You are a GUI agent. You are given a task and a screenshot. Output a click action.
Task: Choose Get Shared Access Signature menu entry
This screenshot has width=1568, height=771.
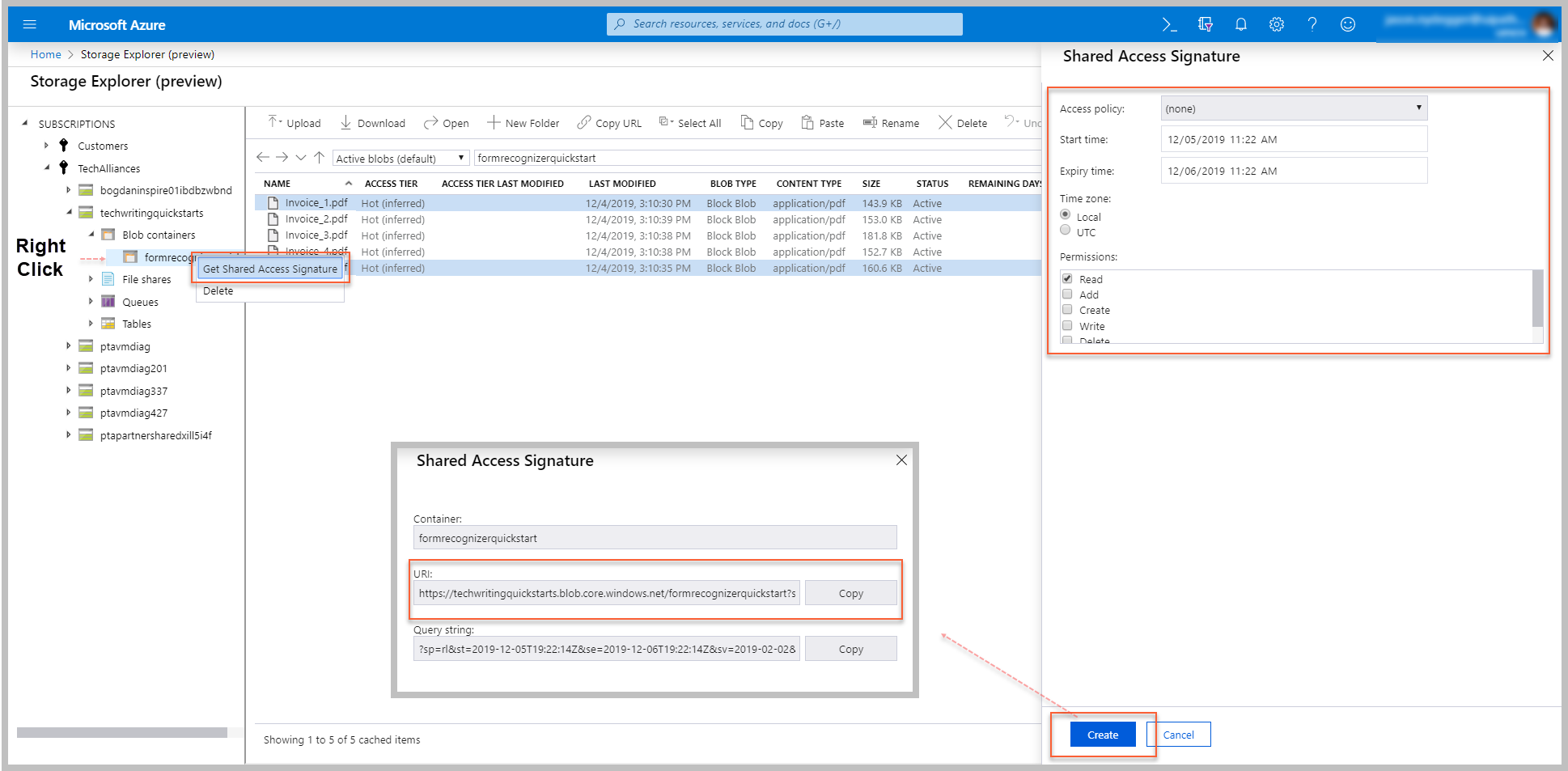[270, 269]
